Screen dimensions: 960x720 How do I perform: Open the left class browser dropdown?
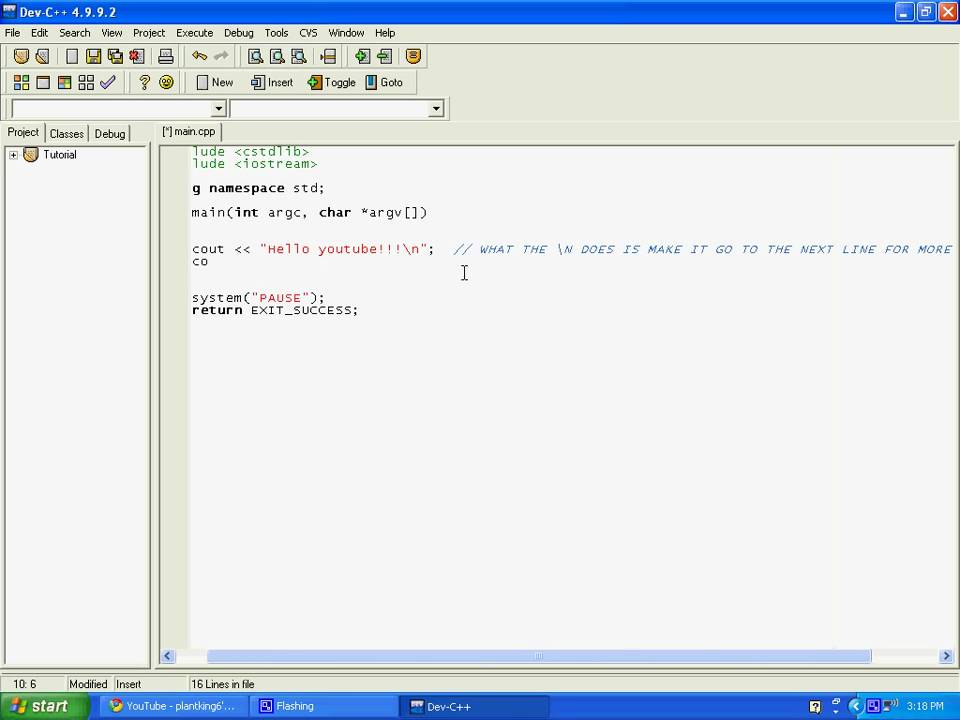click(218, 108)
